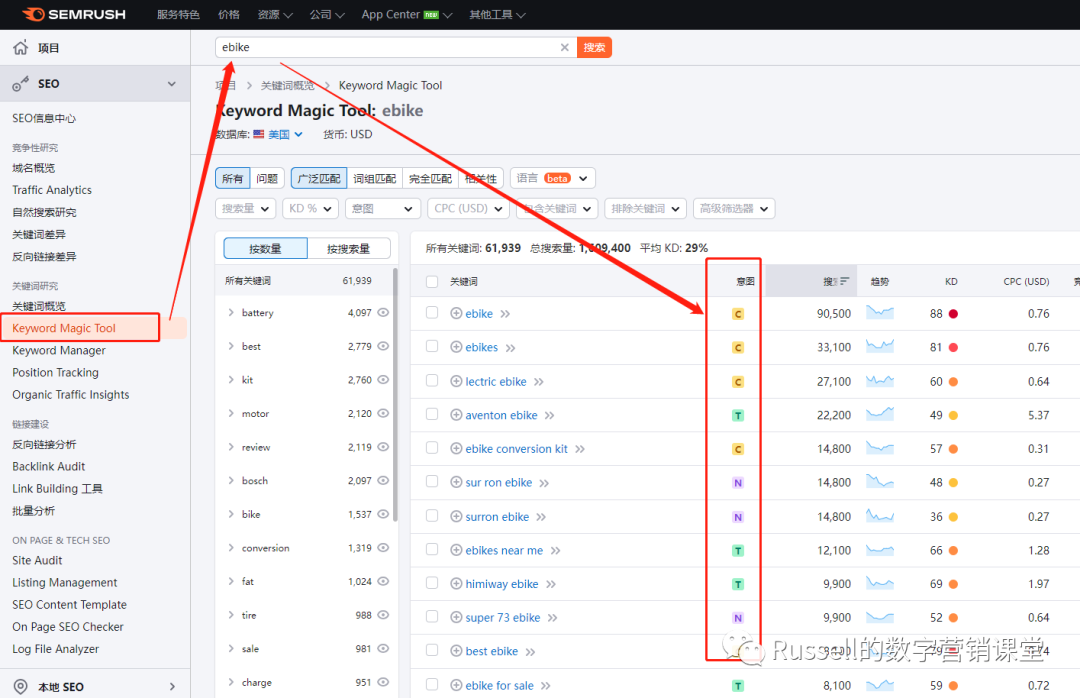The height and width of the screenshot is (698, 1080).
Task: Open the App Center menu
Action: (x=406, y=14)
